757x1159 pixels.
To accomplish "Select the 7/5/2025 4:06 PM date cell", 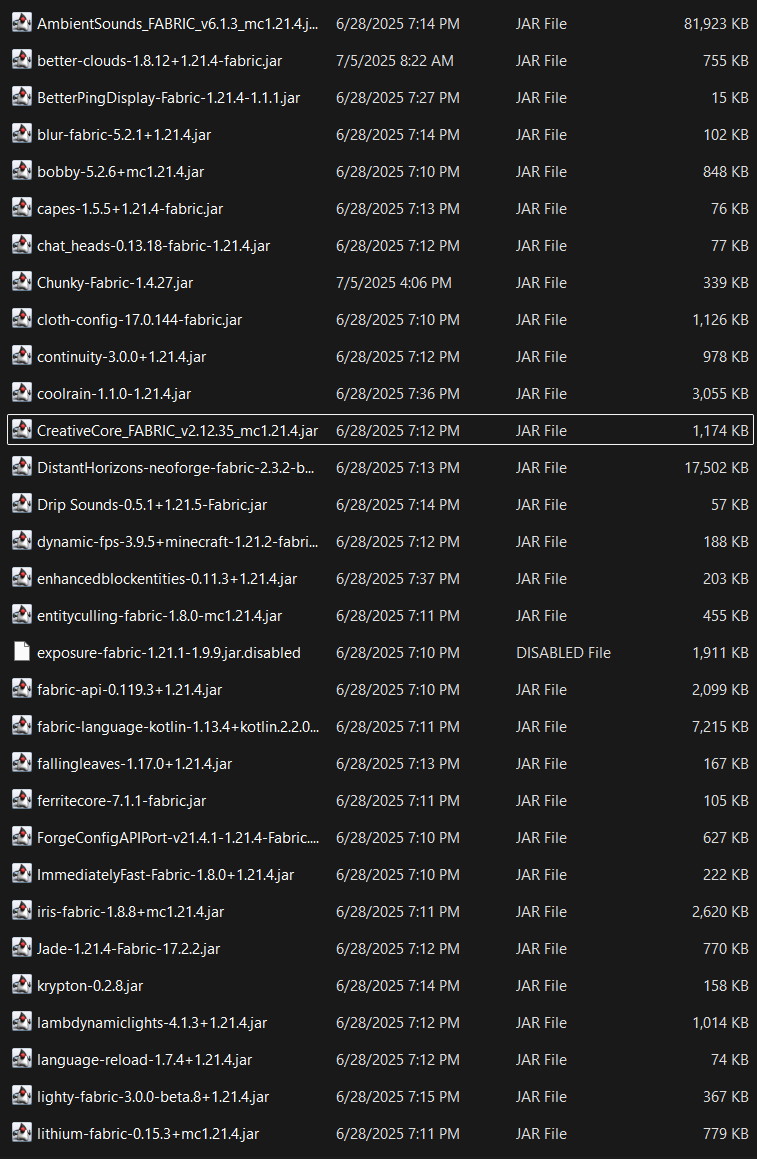I will [394, 282].
